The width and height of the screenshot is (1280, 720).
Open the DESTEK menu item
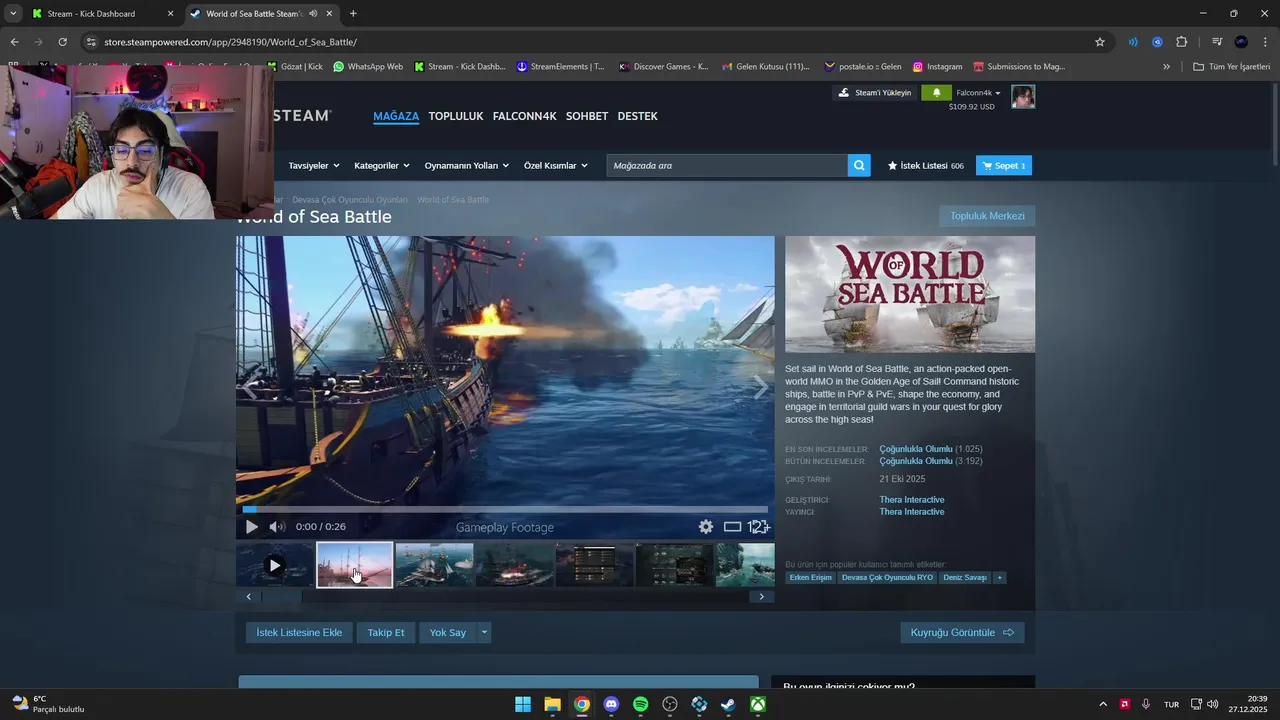coord(638,116)
